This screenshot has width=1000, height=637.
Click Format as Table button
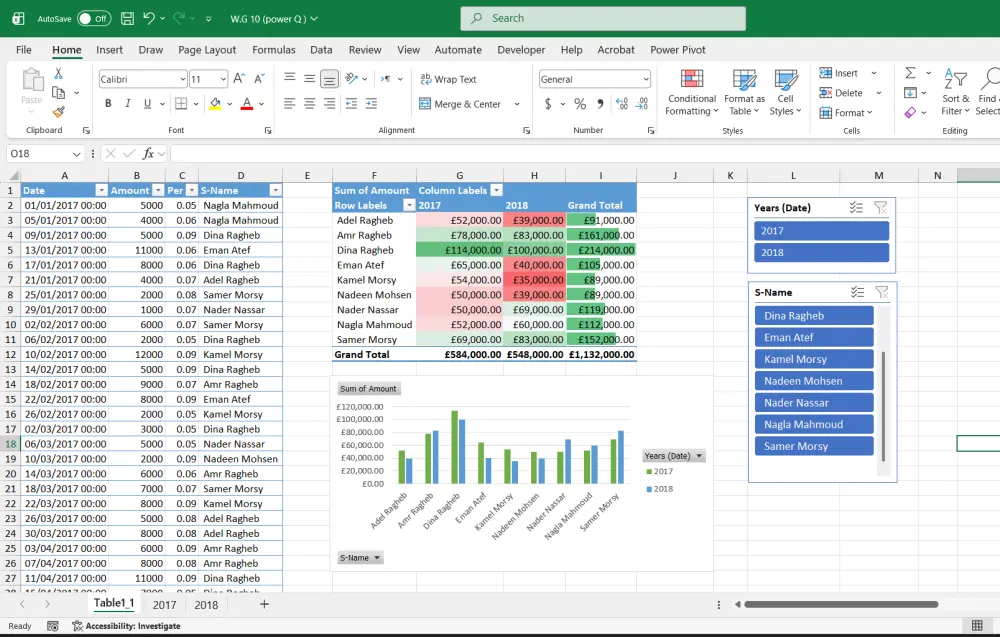pyautogui.click(x=744, y=92)
